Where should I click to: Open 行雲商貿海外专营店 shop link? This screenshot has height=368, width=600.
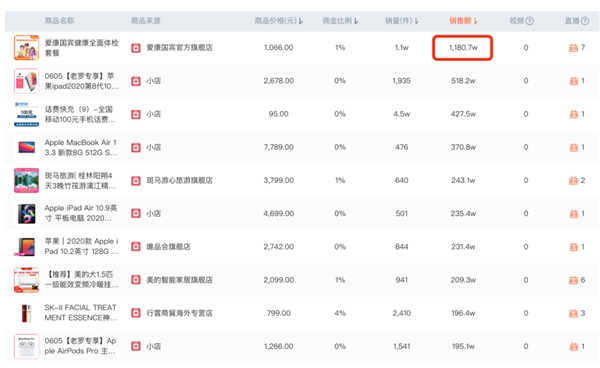(x=179, y=313)
